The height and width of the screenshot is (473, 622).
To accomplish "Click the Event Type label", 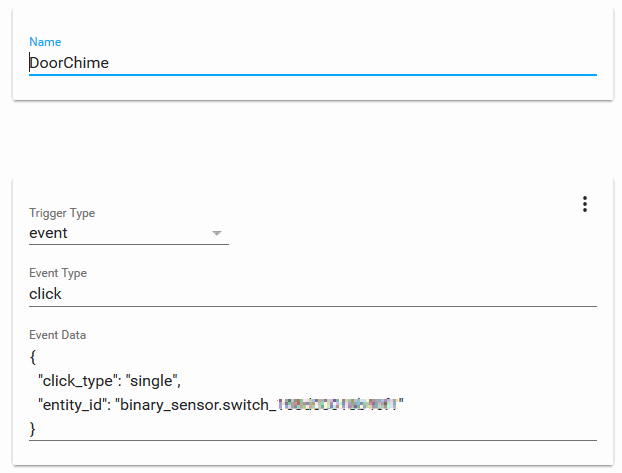I will pyautogui.click(x=58, y=273).
